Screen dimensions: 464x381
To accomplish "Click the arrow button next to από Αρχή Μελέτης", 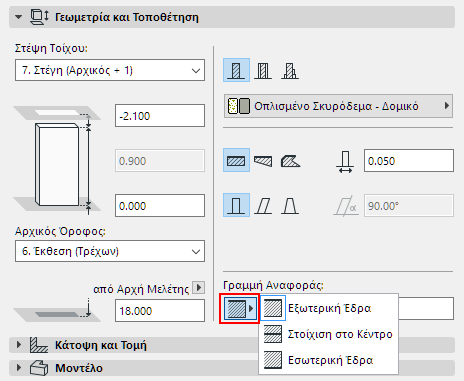I will [x=199, y=287].
